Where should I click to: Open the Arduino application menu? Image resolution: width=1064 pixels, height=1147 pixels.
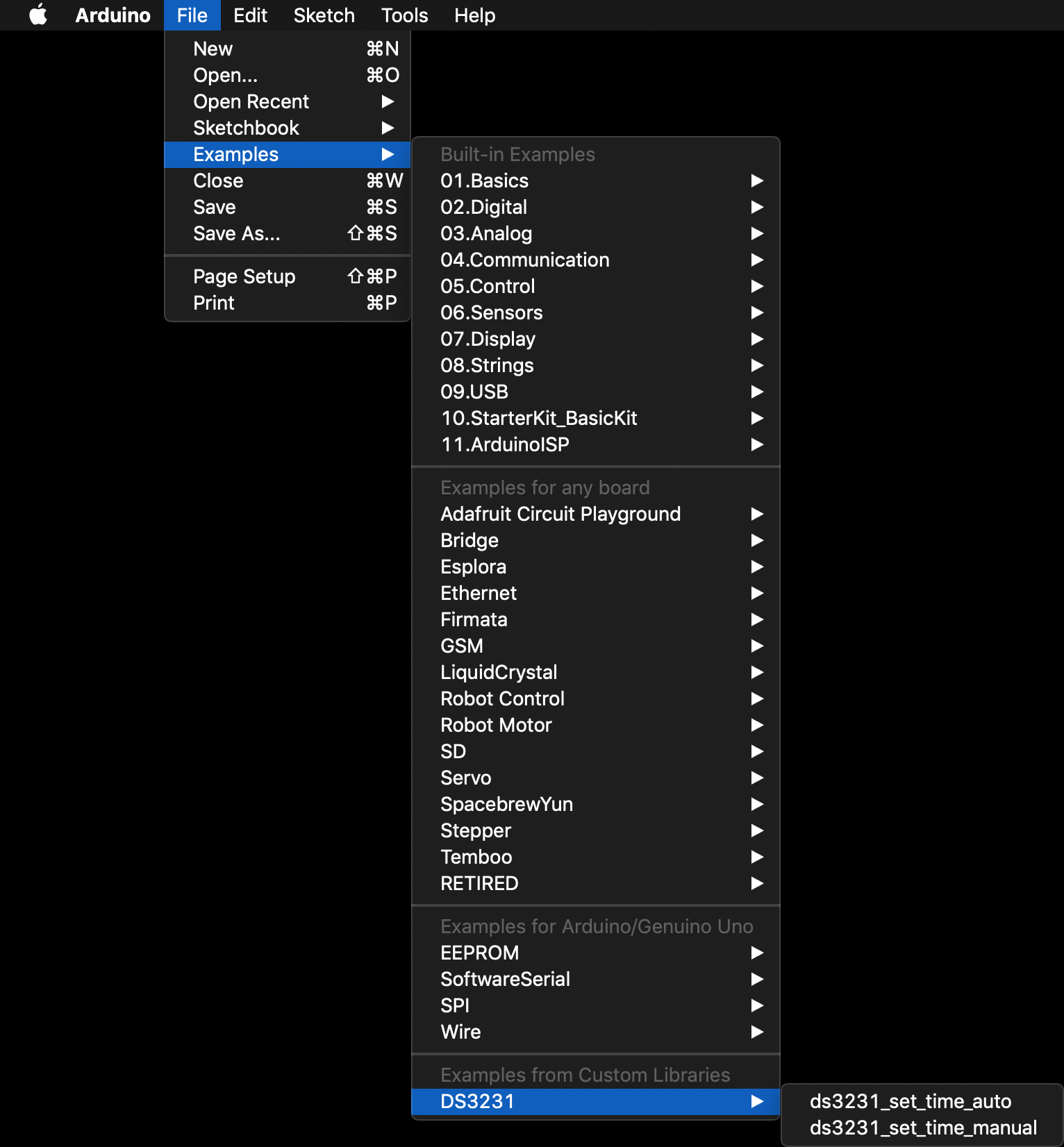pos(113,15)
